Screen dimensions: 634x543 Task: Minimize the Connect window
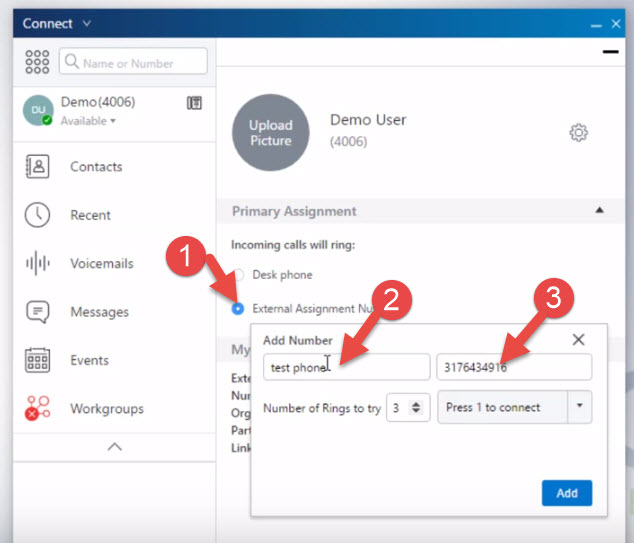point(596,25)
